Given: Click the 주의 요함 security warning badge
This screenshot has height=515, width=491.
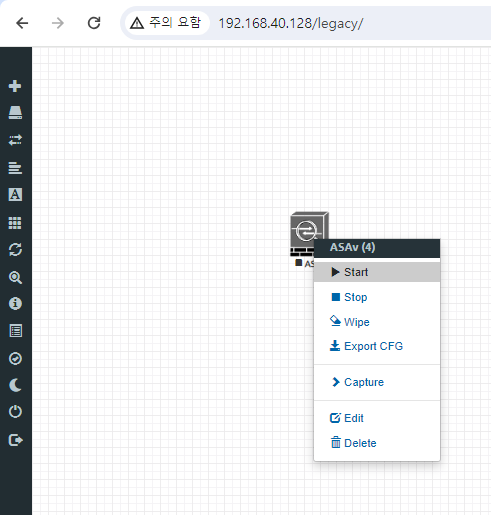Looking at the screenshot, I should coord(167,23).
